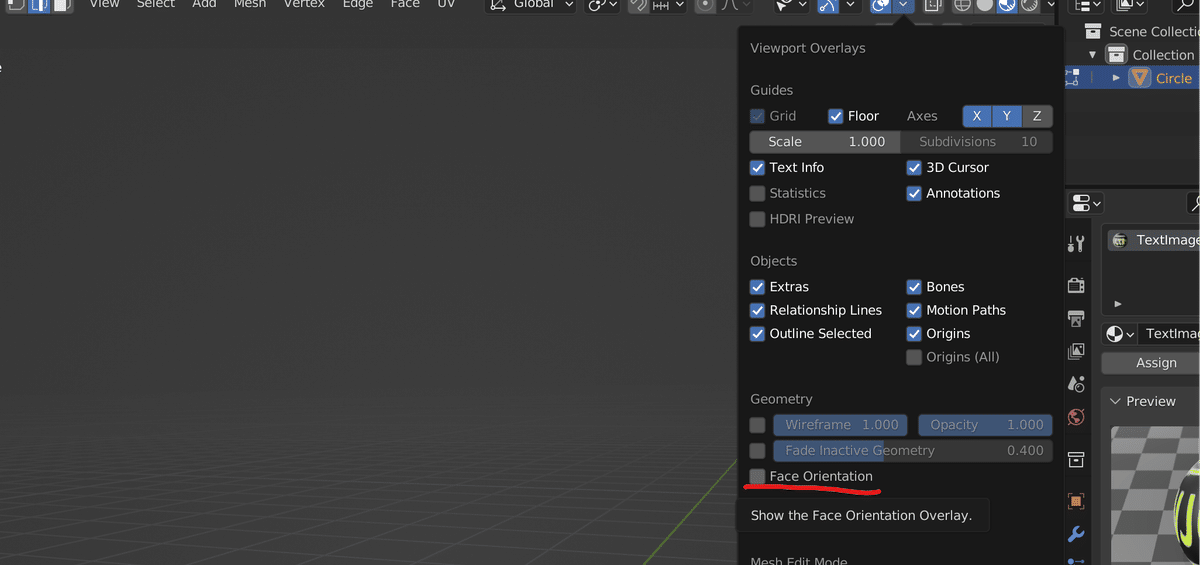
Task: Open the Global transform orientation dropdown
Action: point(531,5)
